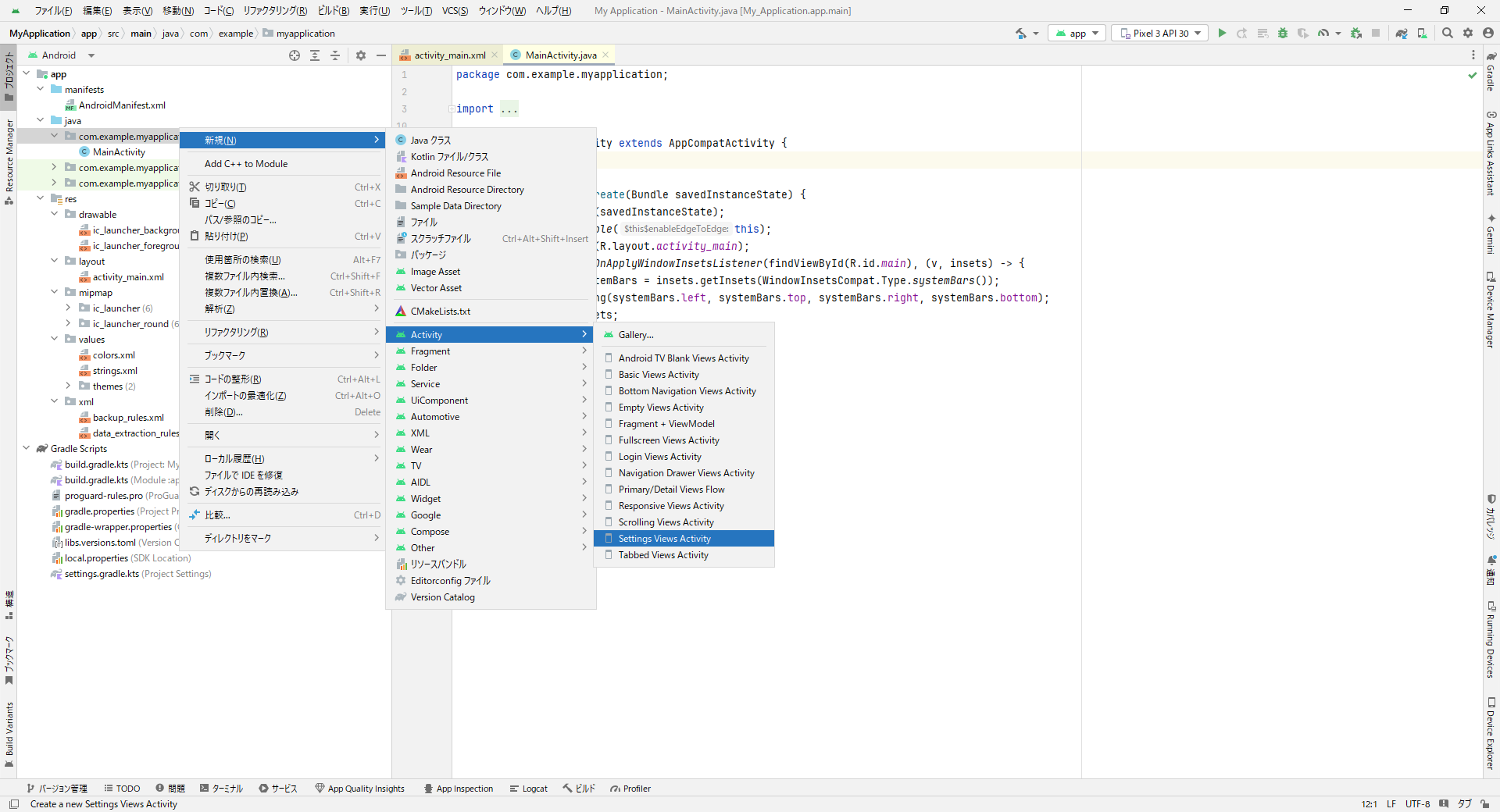Click the Make Project hammer icon
Screen dimensions: 1500x812
click(1021, 34)
